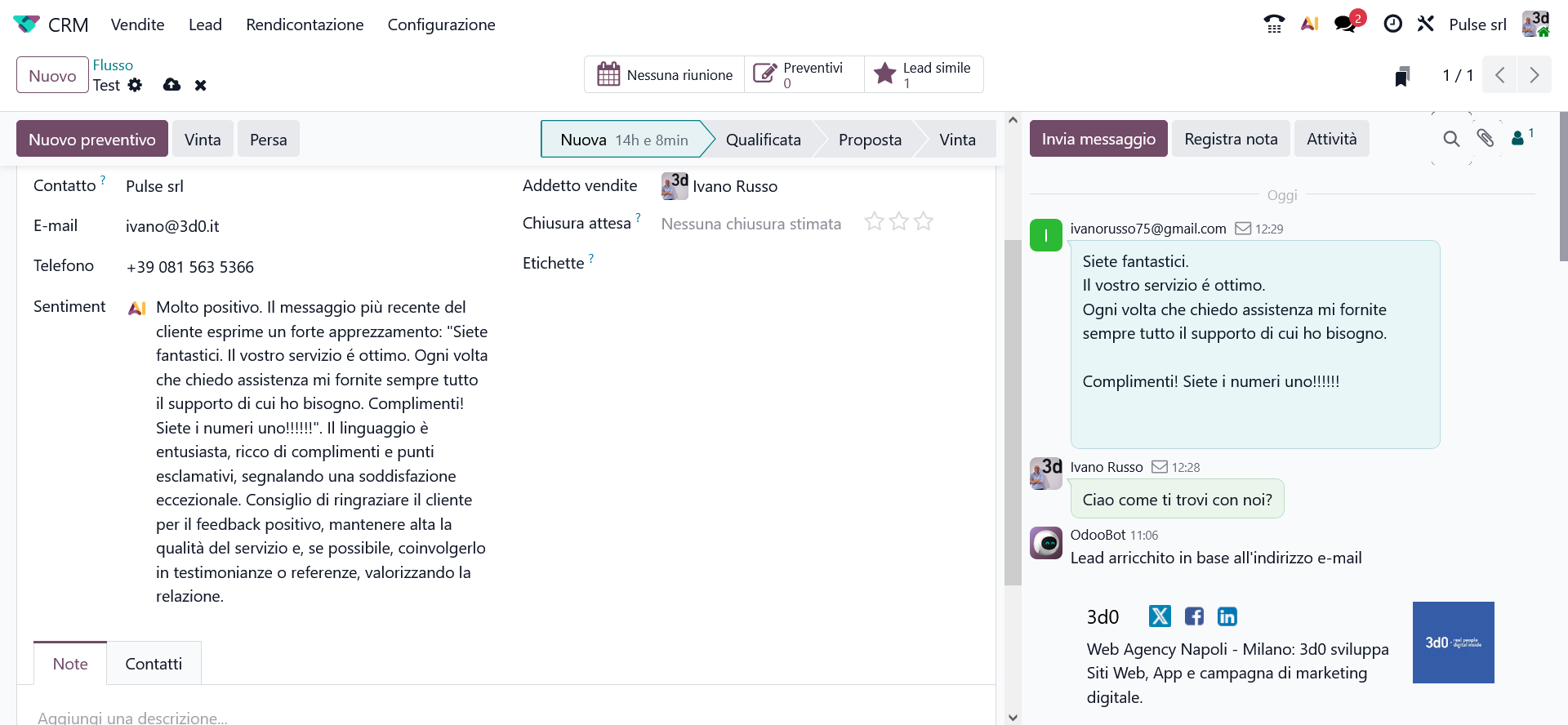Viewport: 1568px width, 725px height.
Task: Click the Test record name field
Action: pos(106,85)
